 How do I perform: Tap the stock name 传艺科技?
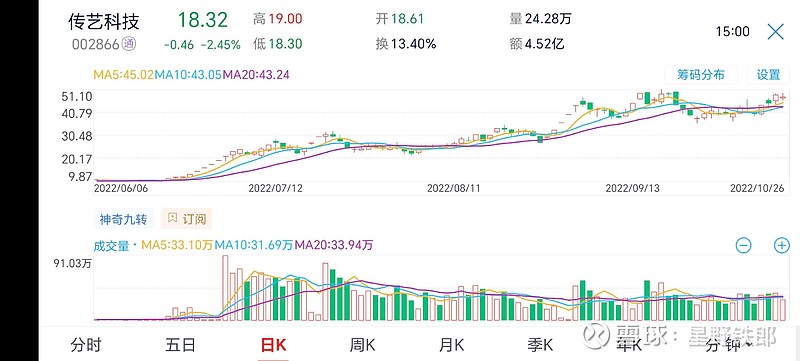point(104,21)
